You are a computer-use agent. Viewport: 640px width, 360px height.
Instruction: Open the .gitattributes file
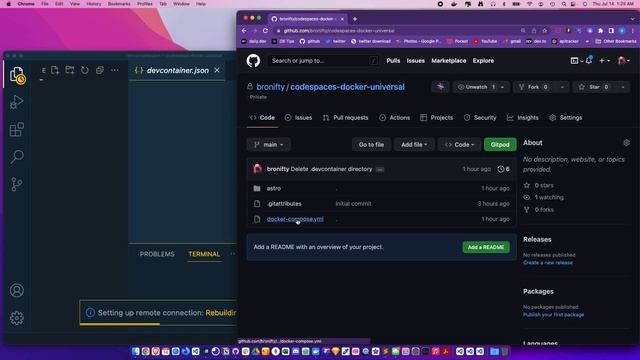[284, 204]
